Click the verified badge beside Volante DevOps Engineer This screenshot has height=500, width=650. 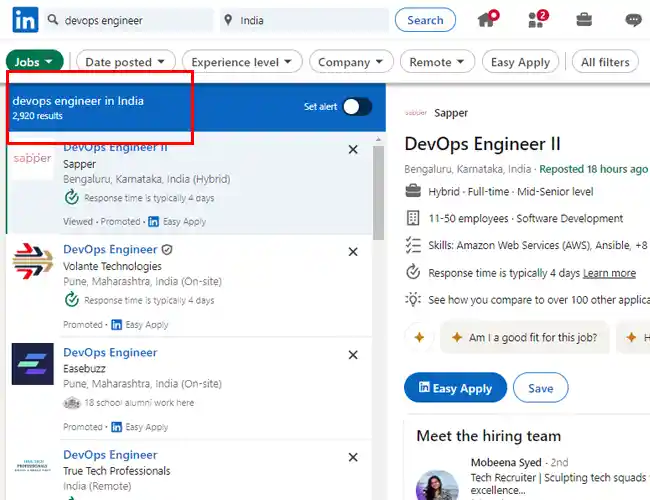click(x=167, y=250)
